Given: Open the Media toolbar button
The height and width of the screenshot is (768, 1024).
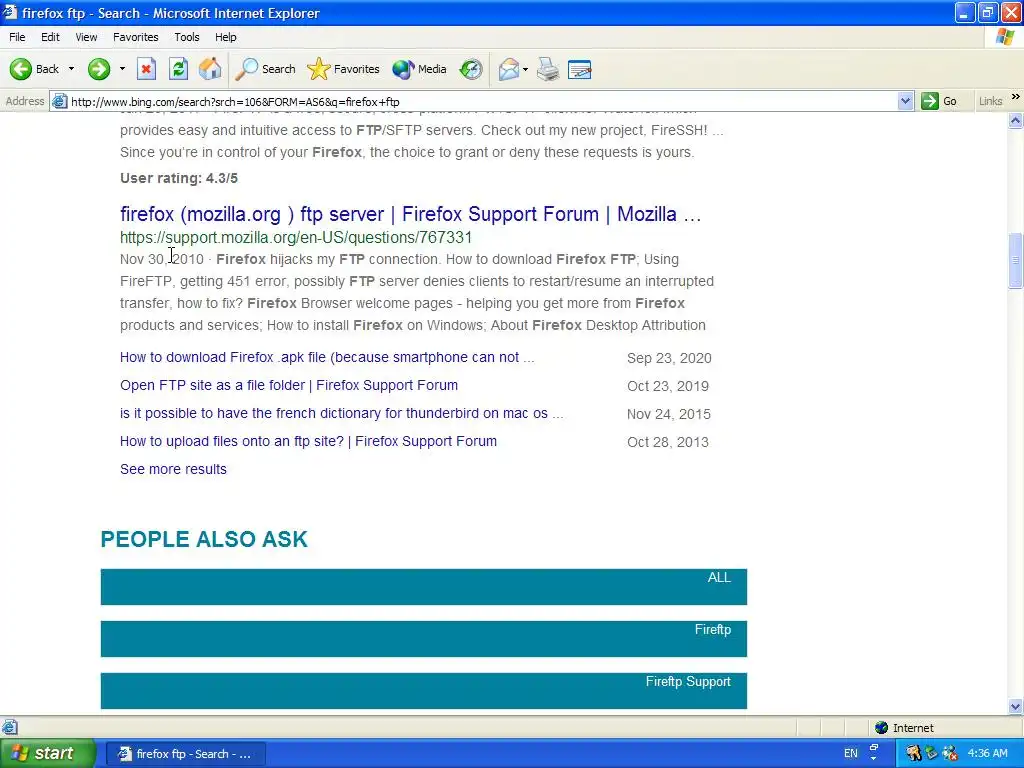Looking at the screenshot, I should (419, 69).
